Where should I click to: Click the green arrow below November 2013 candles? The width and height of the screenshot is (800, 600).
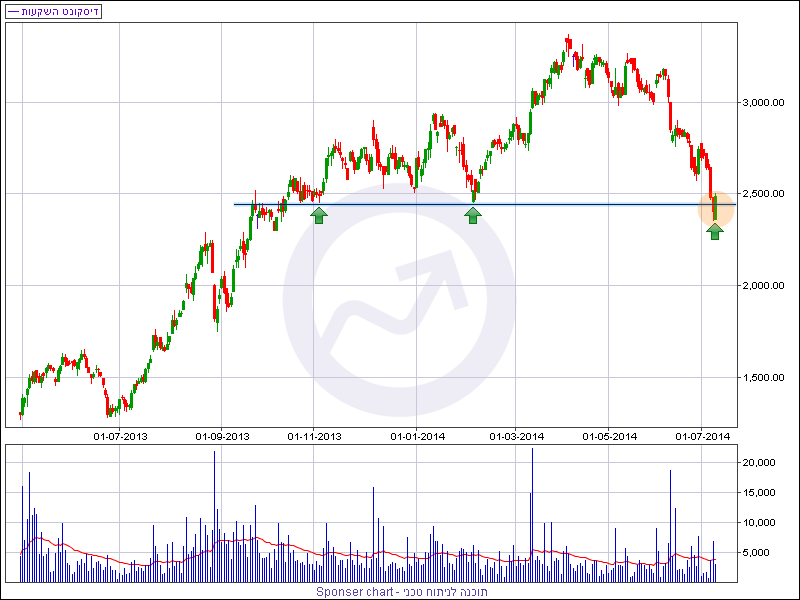click(x=319, y=214)
